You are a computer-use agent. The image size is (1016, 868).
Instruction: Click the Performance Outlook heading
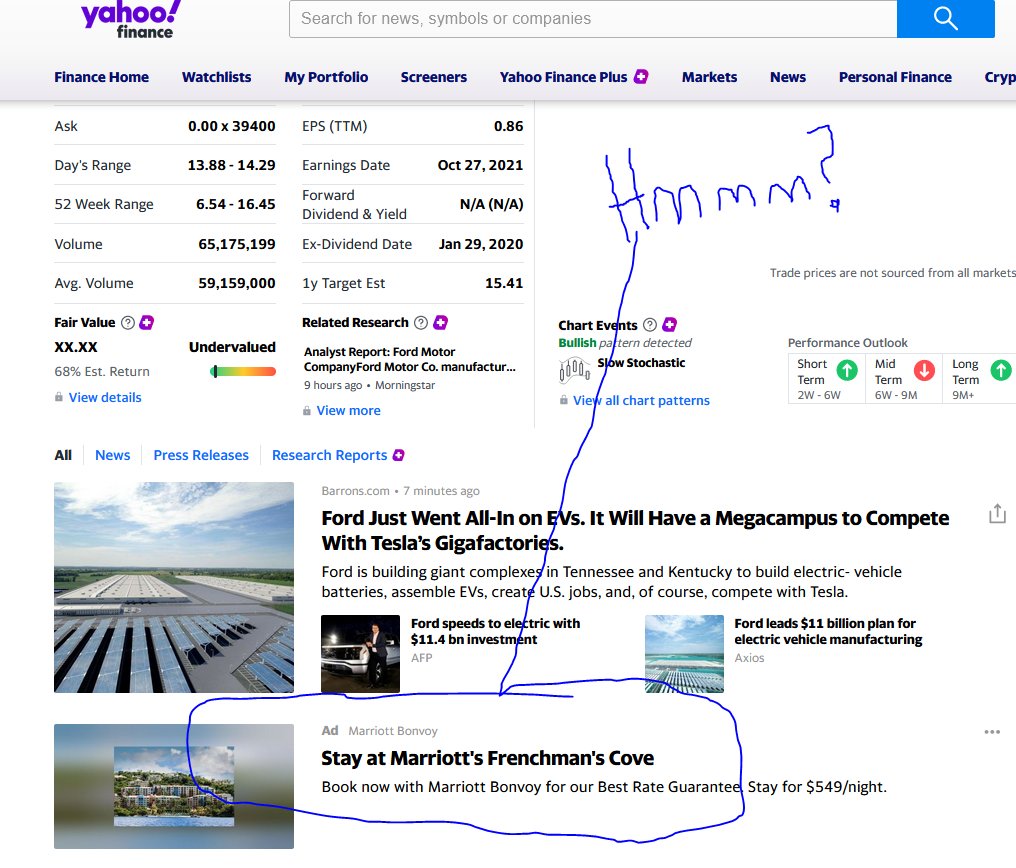848,343
